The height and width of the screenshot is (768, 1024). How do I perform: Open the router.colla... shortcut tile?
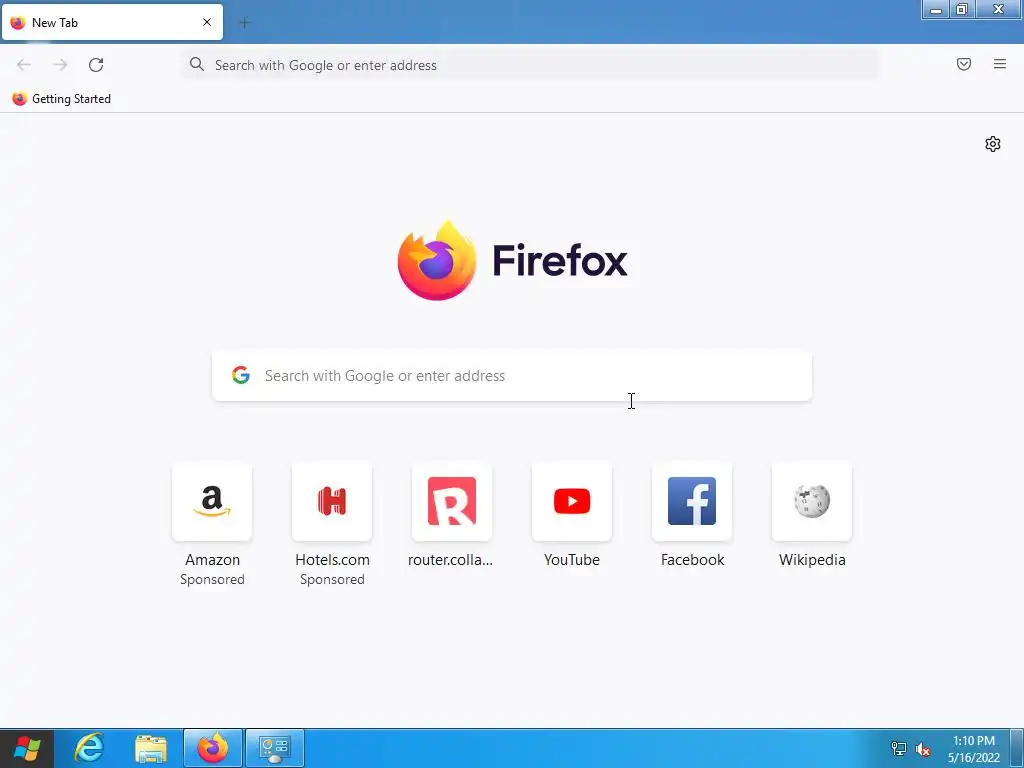452,501
